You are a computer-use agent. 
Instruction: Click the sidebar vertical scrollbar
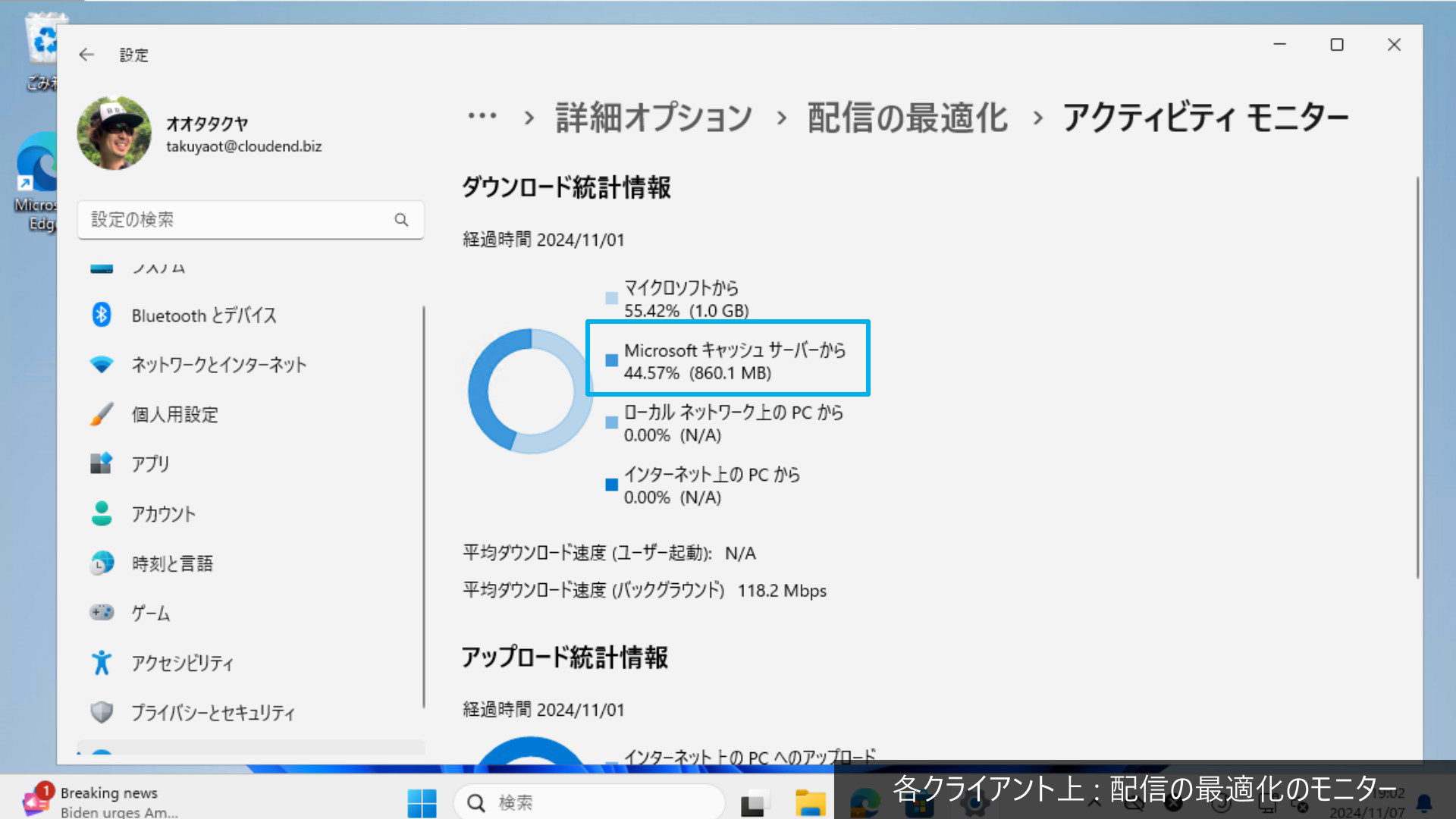[423, 507]
